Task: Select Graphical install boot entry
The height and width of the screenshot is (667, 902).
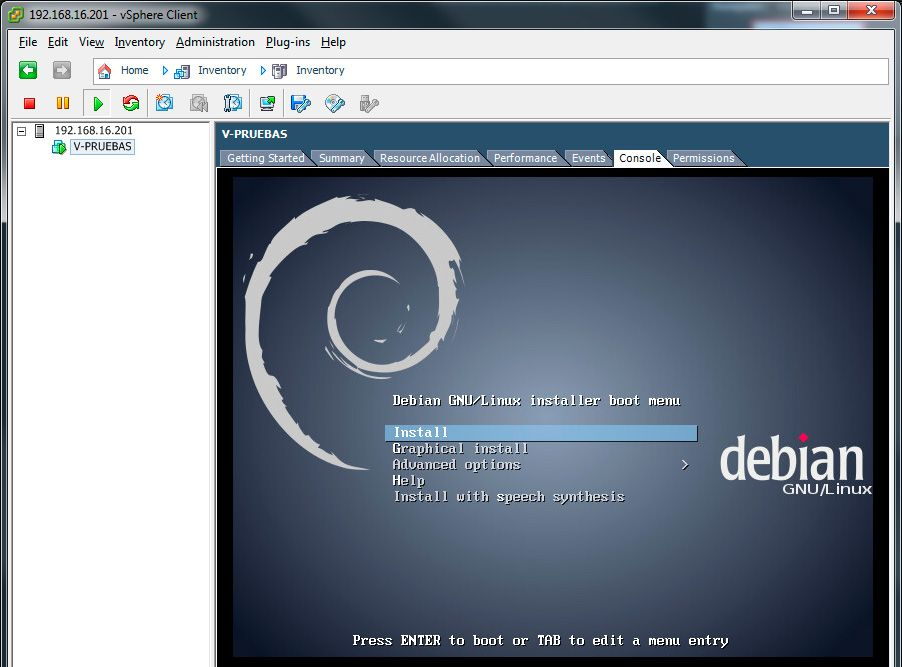Action: [460, 449]
